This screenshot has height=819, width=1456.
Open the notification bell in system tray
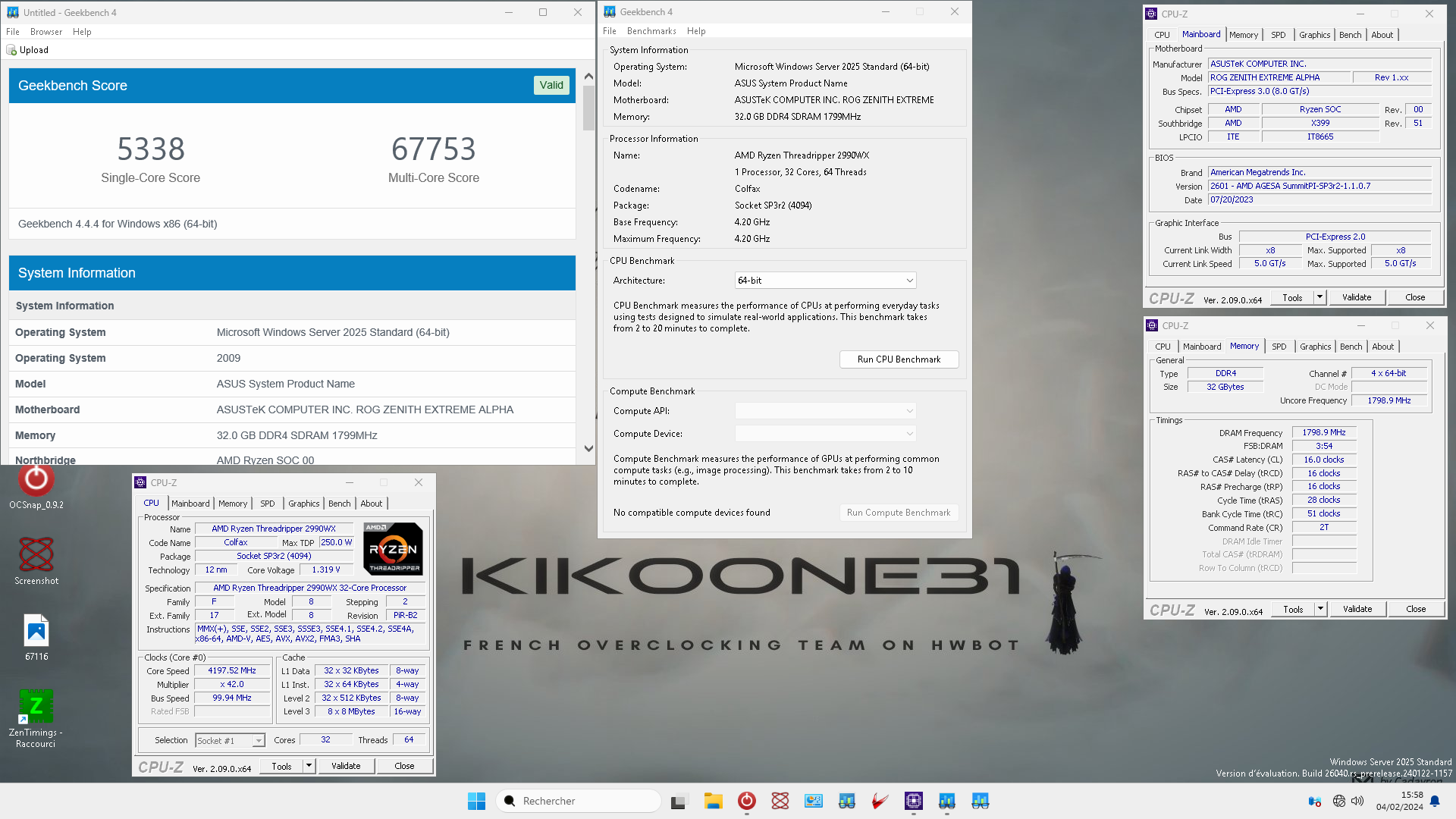point(1435,801)
